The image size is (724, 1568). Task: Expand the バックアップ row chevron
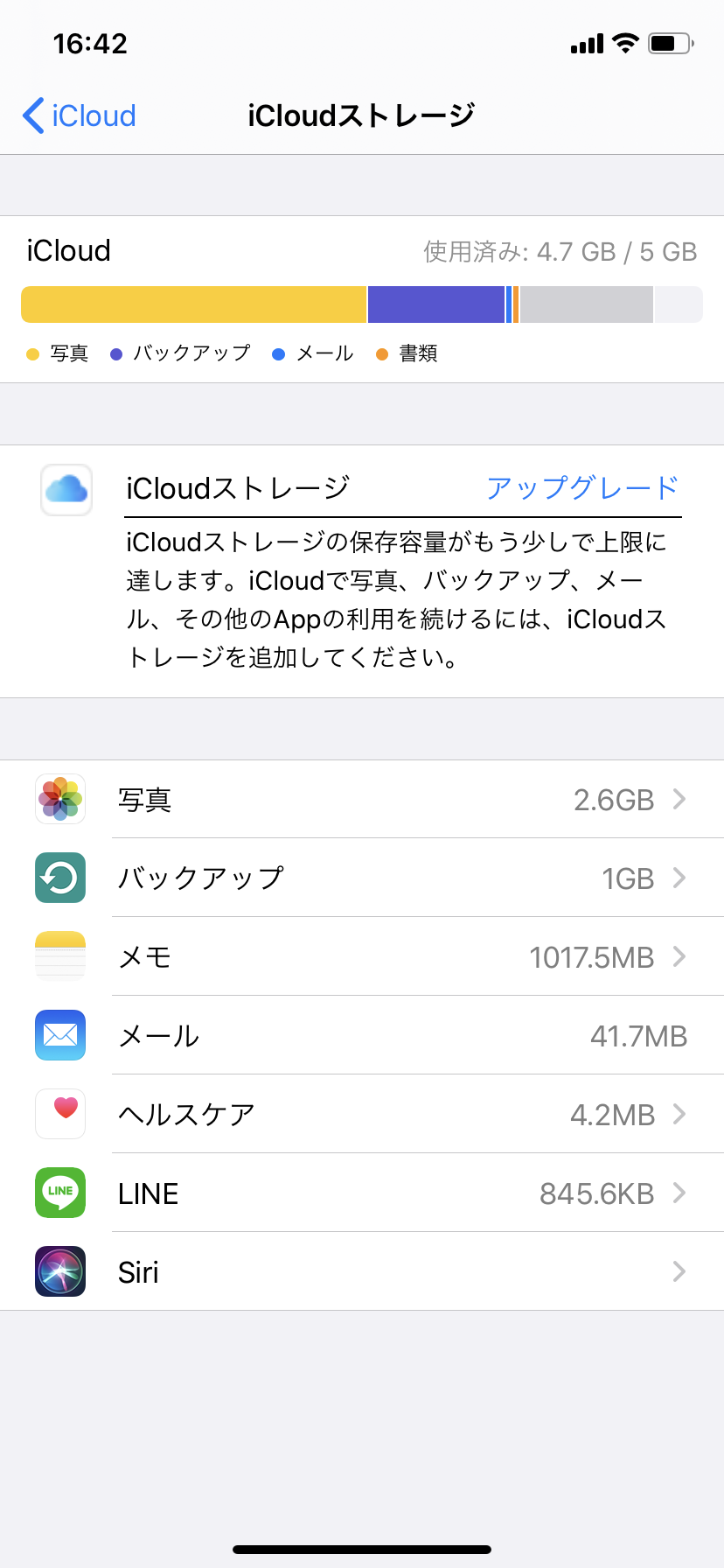pos(679,878)
